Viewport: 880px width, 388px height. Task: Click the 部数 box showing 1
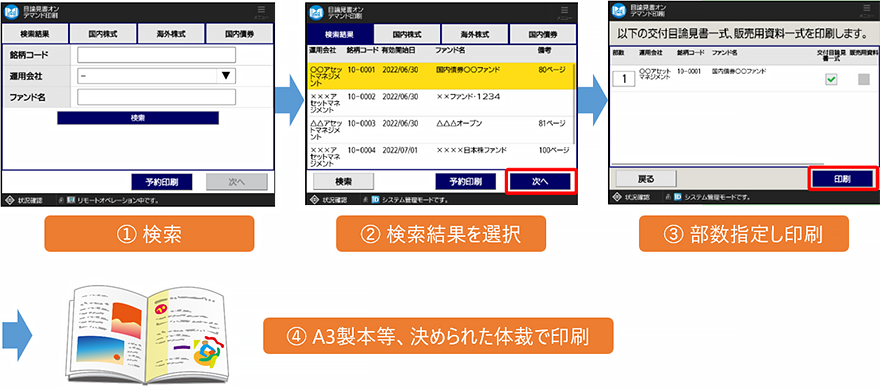pos(623,79)
